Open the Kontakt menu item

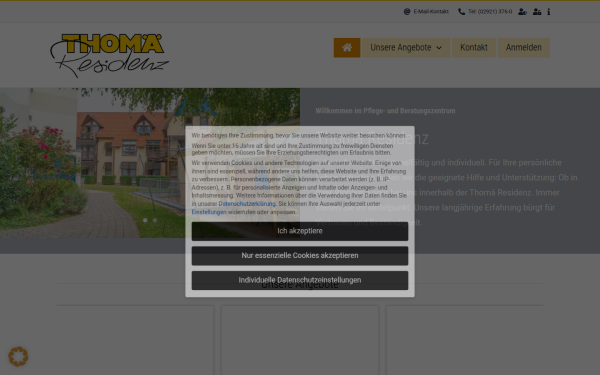[x=474, y=47]
